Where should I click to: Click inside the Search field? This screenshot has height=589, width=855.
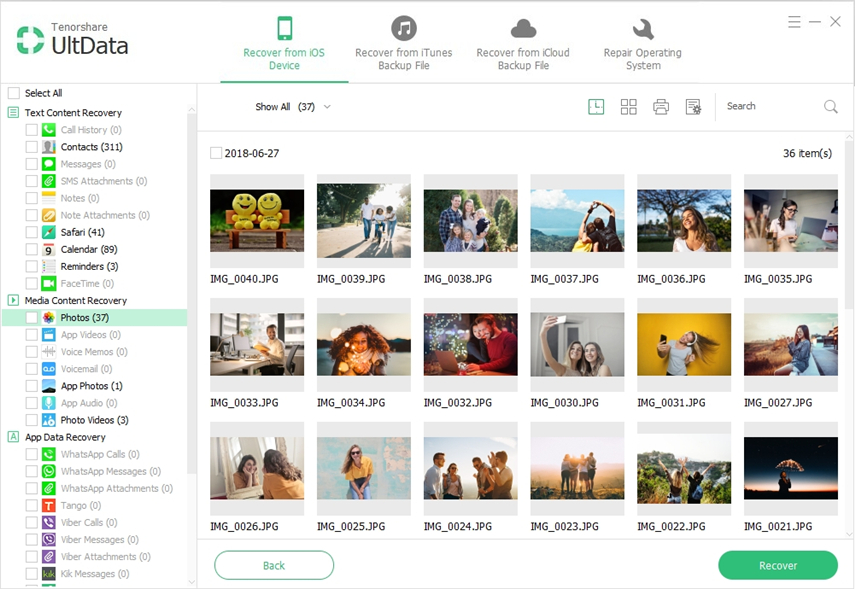772,106
